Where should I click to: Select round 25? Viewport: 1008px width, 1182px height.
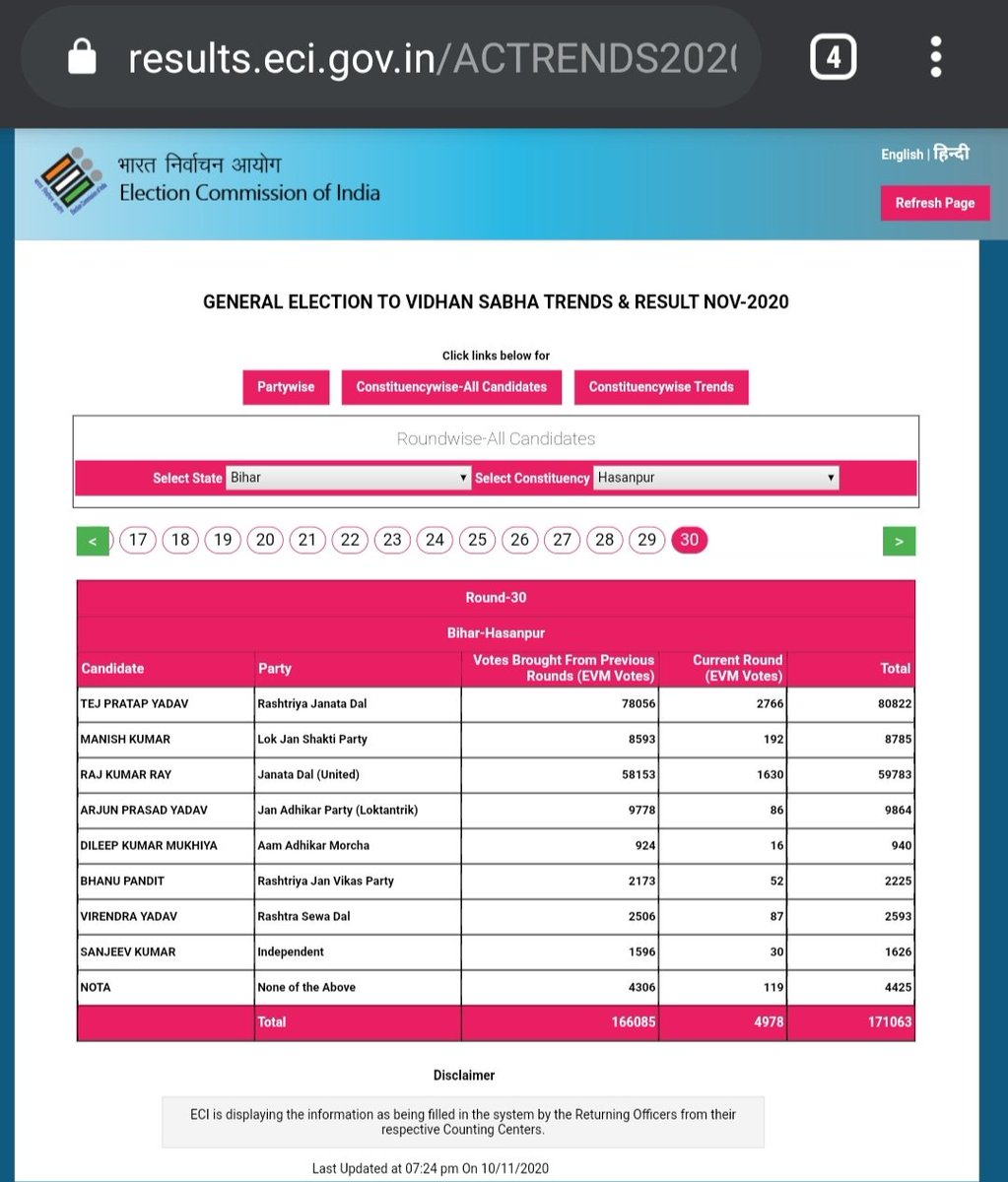tap(477, 540)
